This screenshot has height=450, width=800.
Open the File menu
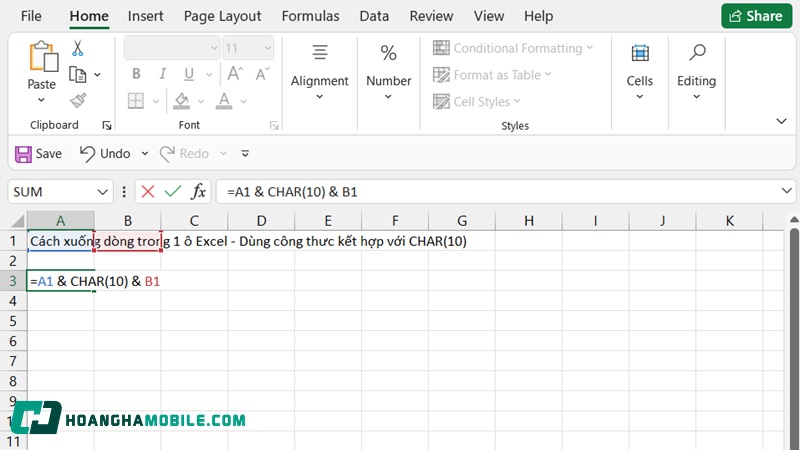31,16
